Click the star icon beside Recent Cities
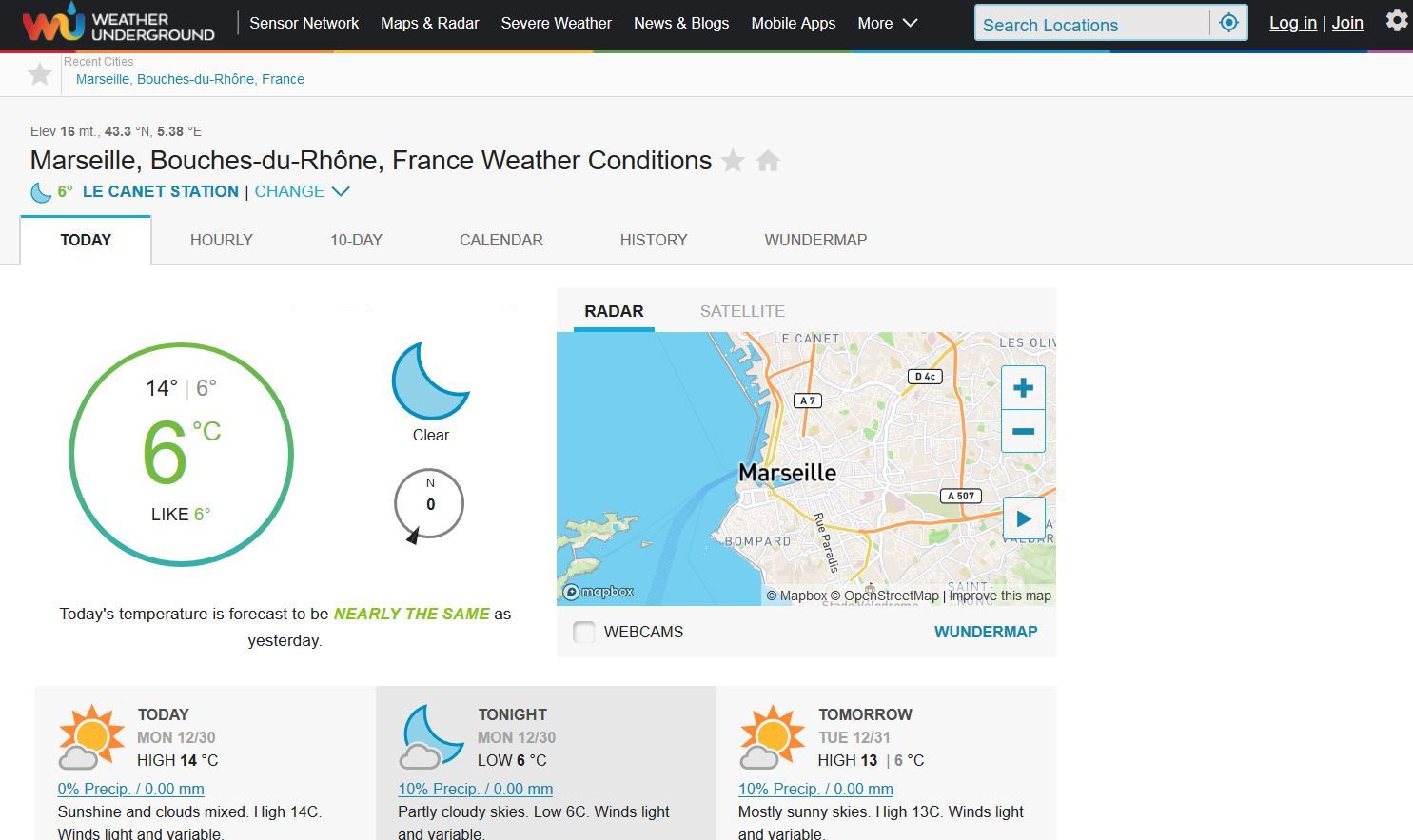This screenshot has height=840, width=1413. click(x=40, y=73)
